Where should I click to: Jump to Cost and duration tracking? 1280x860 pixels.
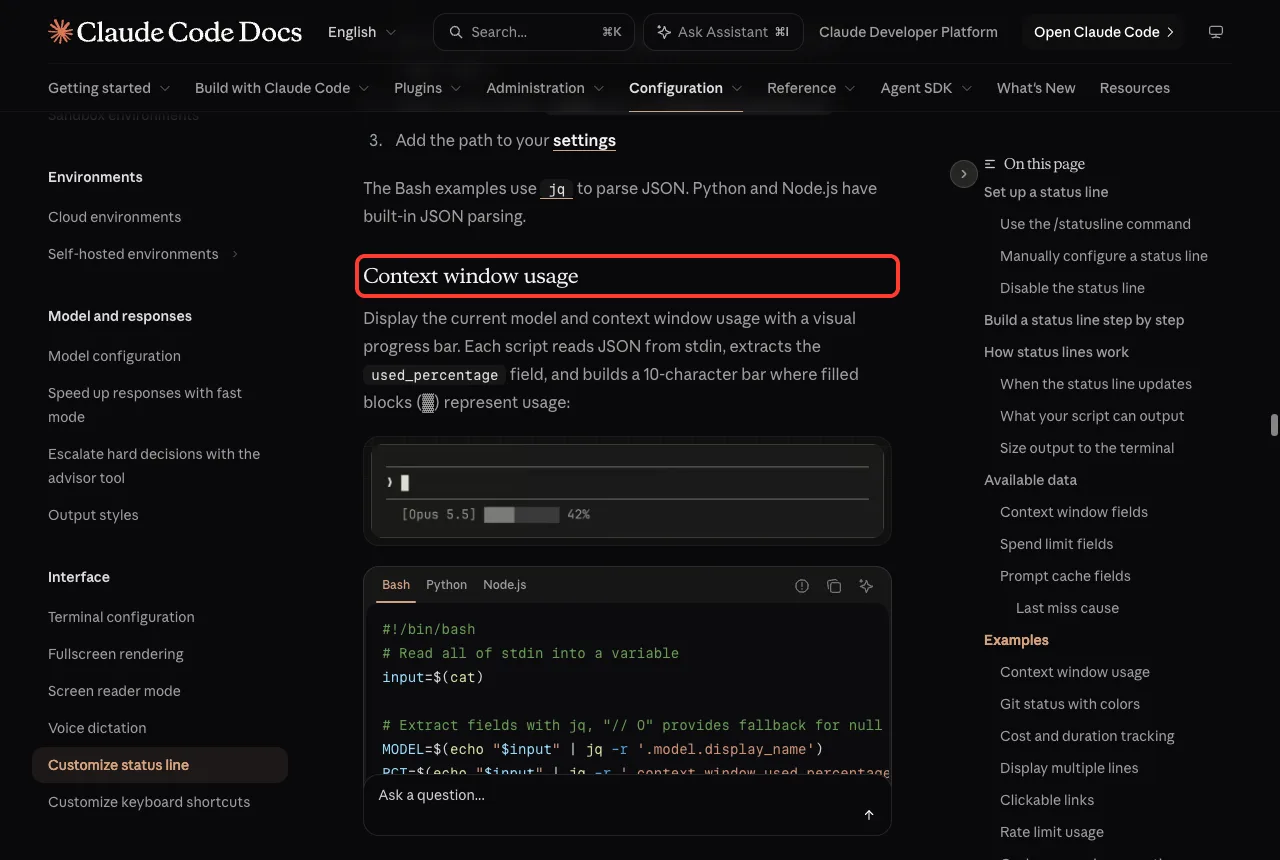click(1087, 736)
